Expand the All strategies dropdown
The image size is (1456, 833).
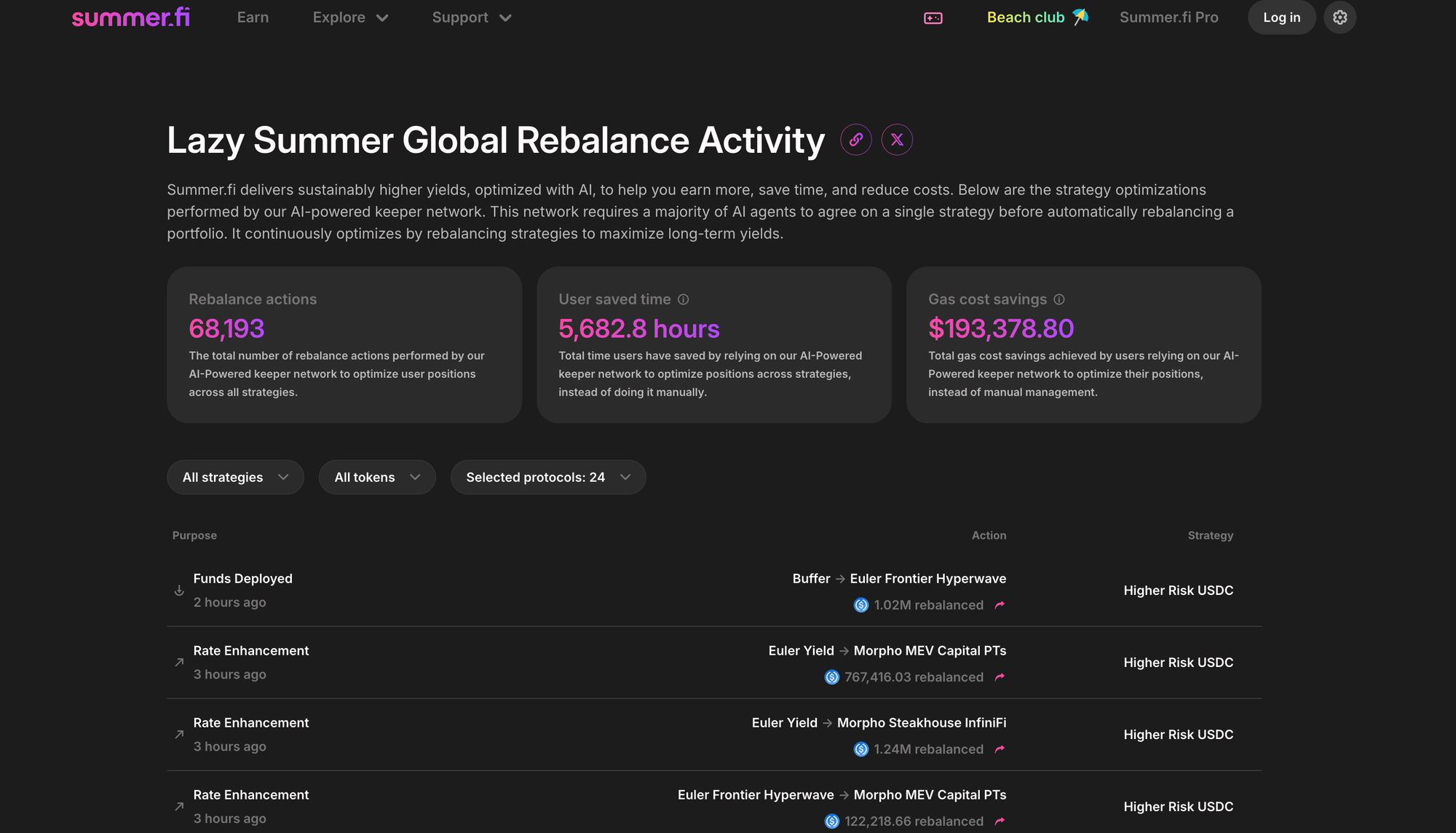coord(235,477)
